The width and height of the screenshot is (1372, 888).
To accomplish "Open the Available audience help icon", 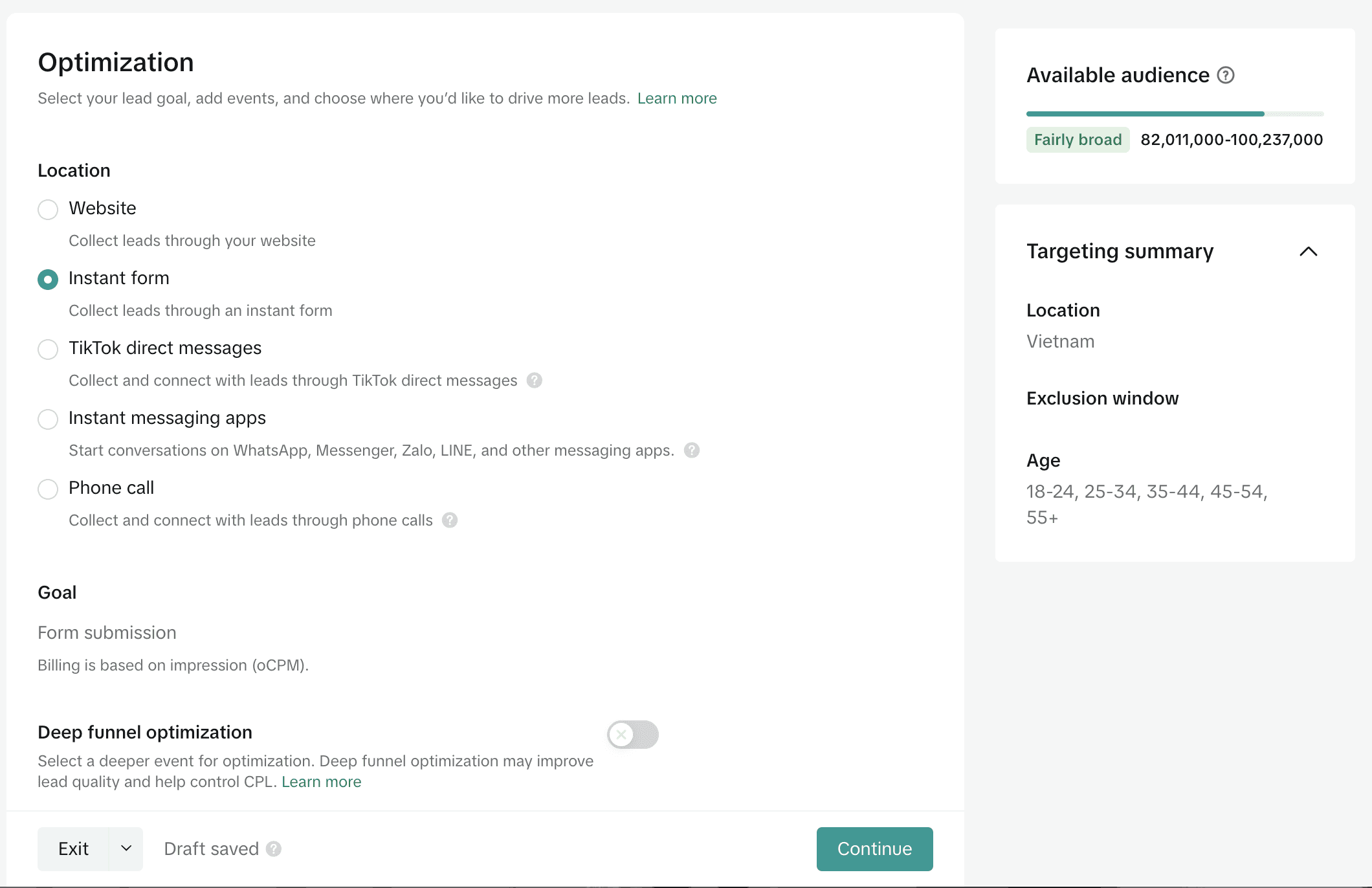I will [1225, 75].
